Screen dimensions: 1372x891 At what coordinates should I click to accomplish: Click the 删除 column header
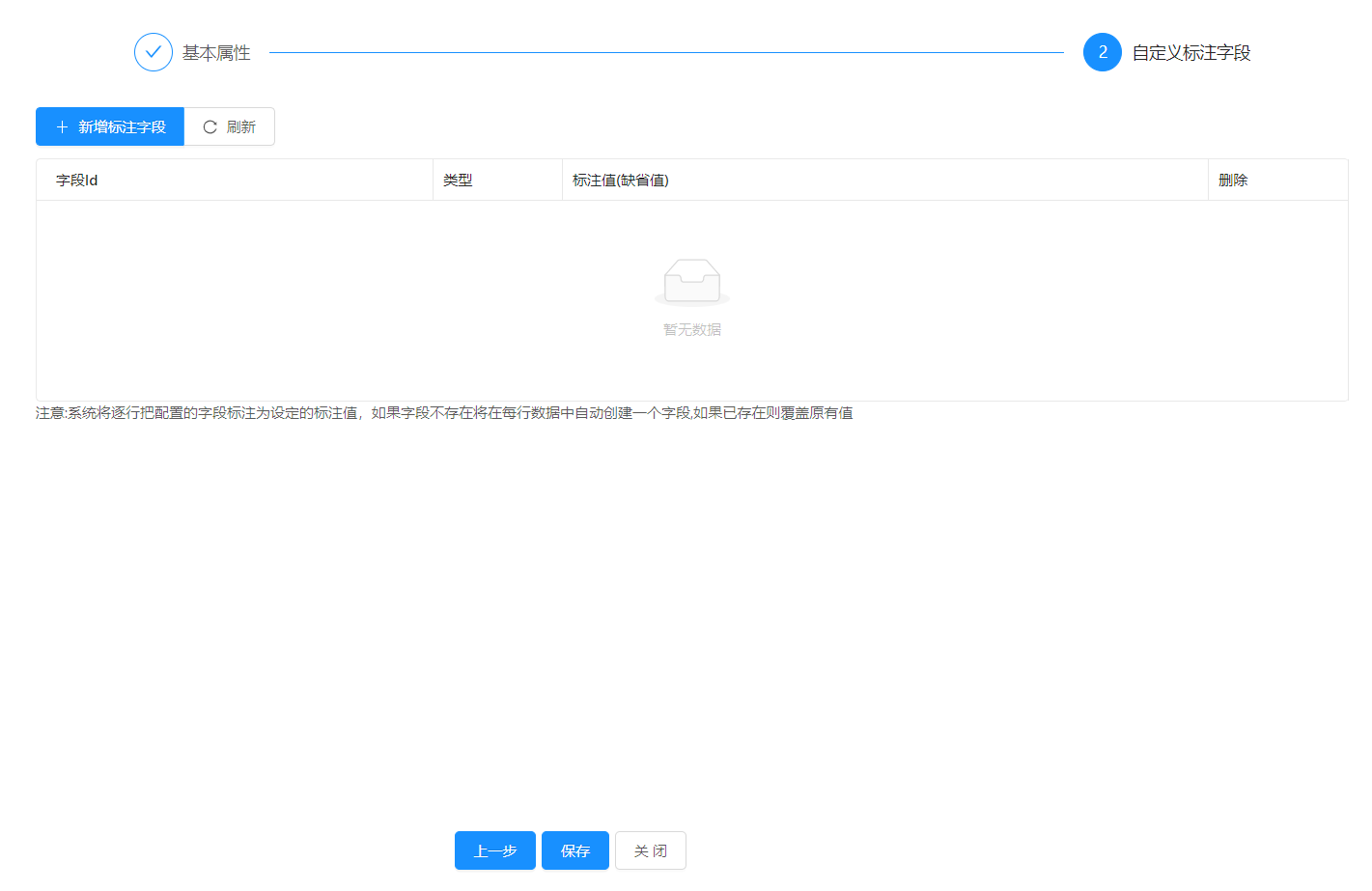pos(1233,181)
